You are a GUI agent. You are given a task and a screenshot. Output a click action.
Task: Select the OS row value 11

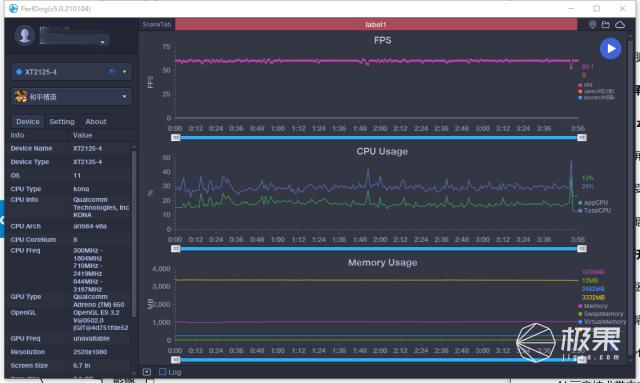[77, 176]
